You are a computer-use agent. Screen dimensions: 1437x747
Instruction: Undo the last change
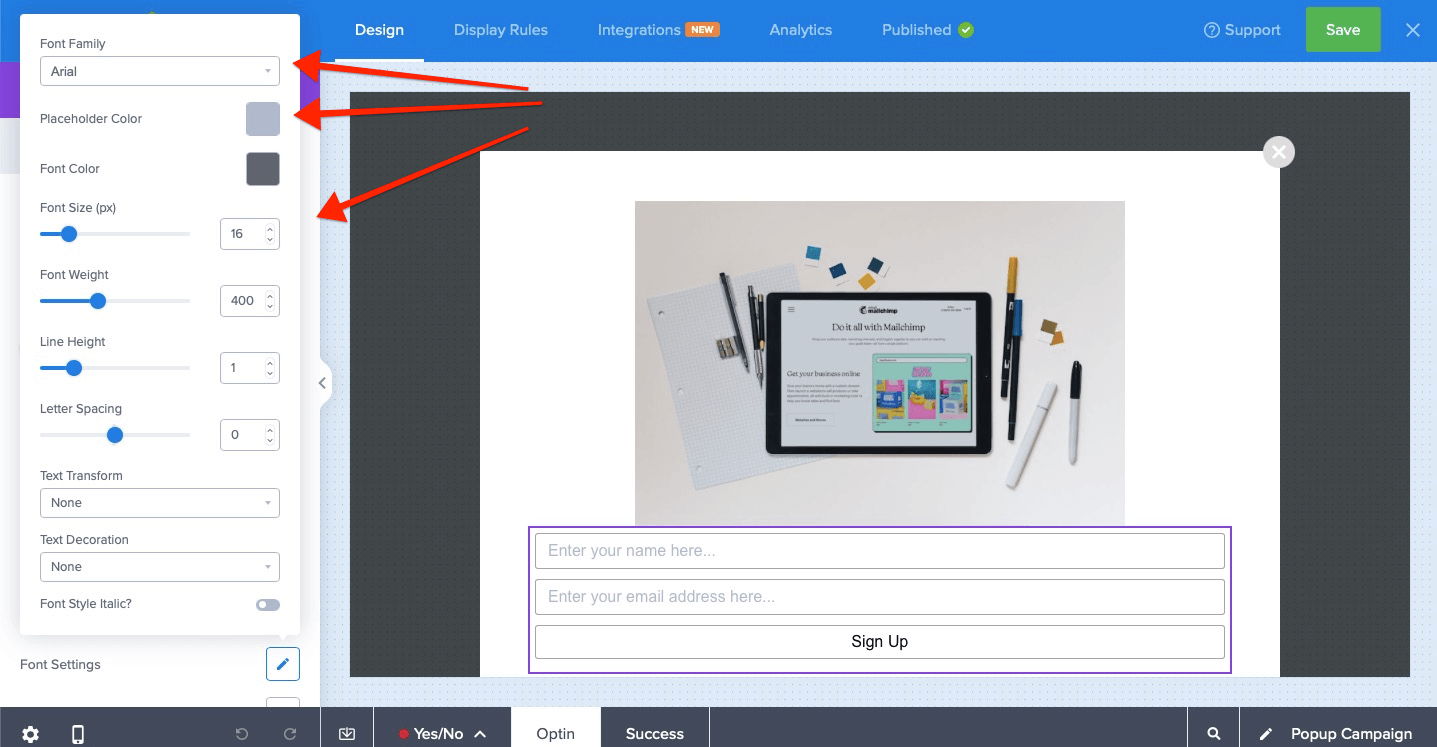pos(240,733)
